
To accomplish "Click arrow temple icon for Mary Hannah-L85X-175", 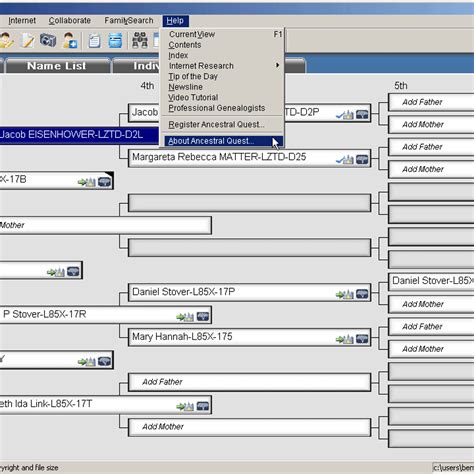I will tap(345, 340).
